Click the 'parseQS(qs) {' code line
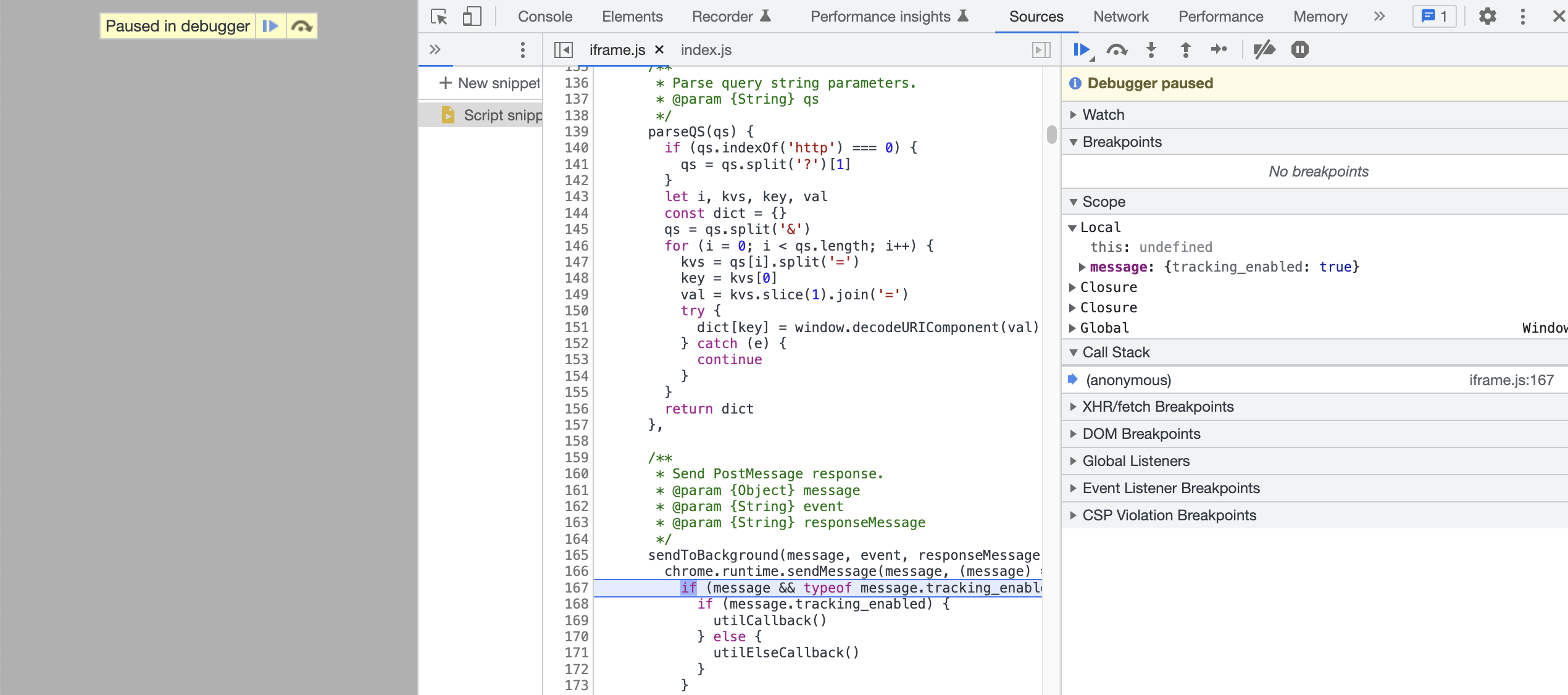 (701, 131)
